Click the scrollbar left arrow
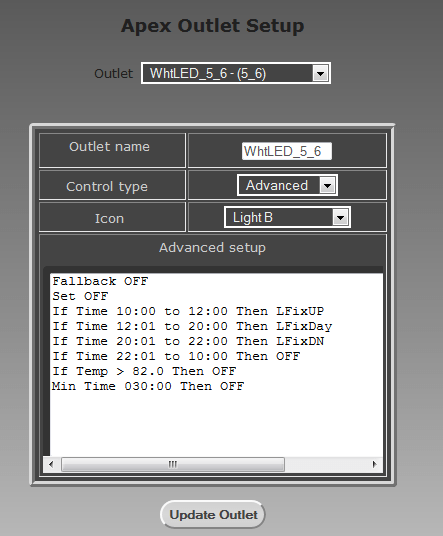Viewport: 443px width, 536px height. pyautogui.click(x=51, y=464)
